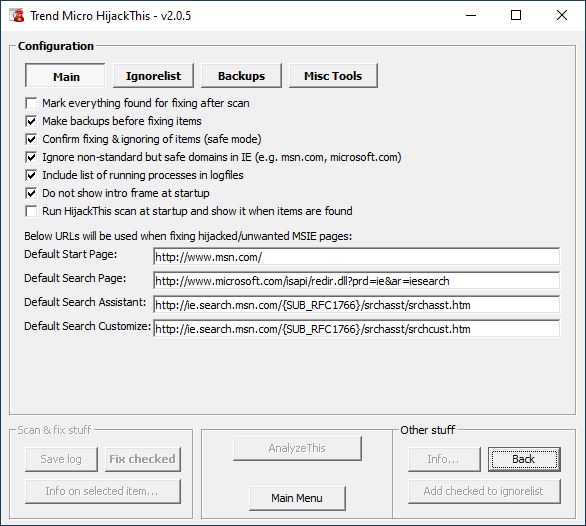The height and width of the screenshot is (526, 586).
Task: Open the Main Menu button
Action: point(297,498)
